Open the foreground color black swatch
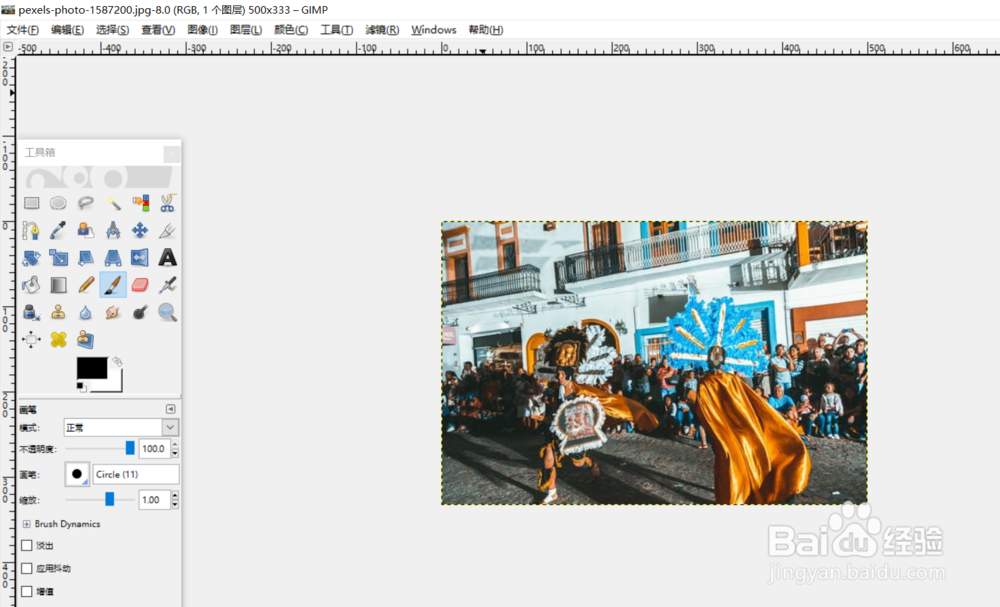 click(x=92, y=368)
